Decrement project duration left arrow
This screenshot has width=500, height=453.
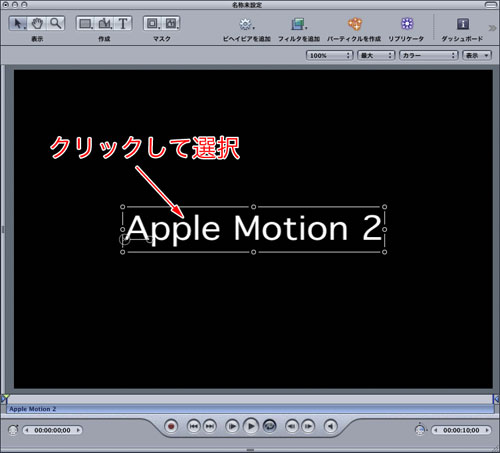(x=435, y=430)
